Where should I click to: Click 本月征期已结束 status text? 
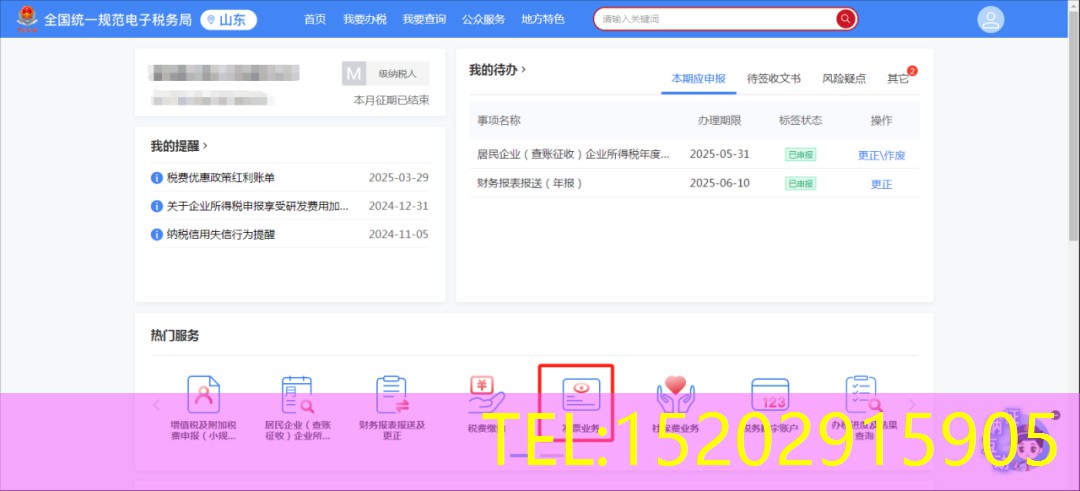point(391,101)
